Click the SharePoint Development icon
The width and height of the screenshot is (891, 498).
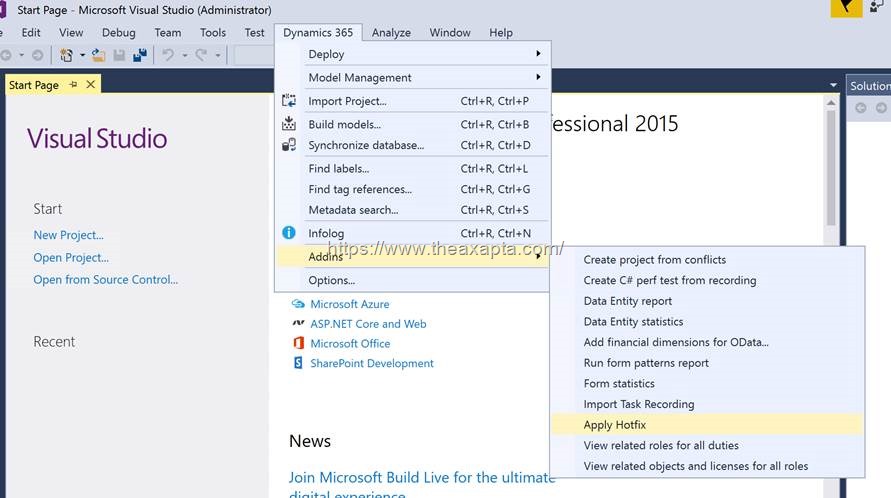[x=298, y=363]
